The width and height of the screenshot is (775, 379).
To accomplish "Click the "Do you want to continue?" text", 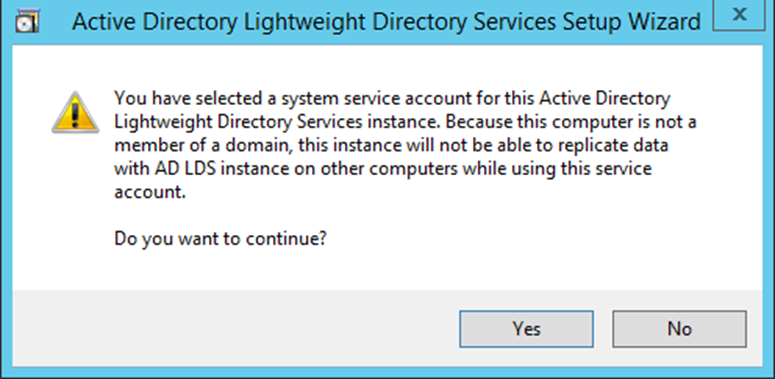I will pos(220,239).
